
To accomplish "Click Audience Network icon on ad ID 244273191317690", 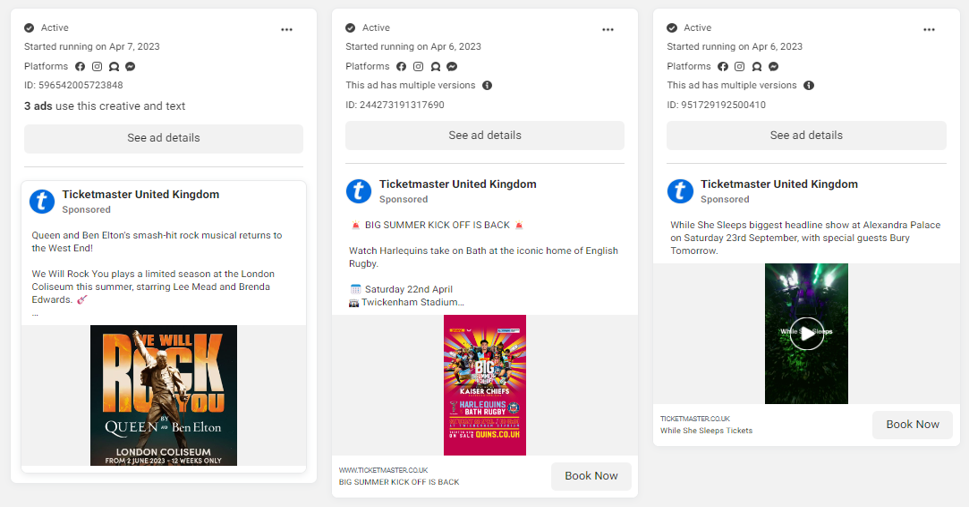I will tap(435, 66).
